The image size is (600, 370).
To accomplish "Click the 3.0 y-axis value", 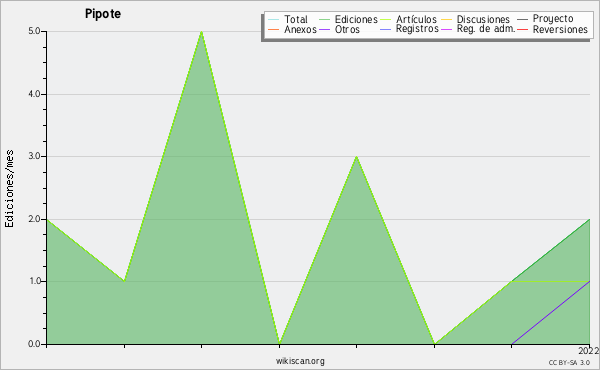I will (x=34, y=156).
